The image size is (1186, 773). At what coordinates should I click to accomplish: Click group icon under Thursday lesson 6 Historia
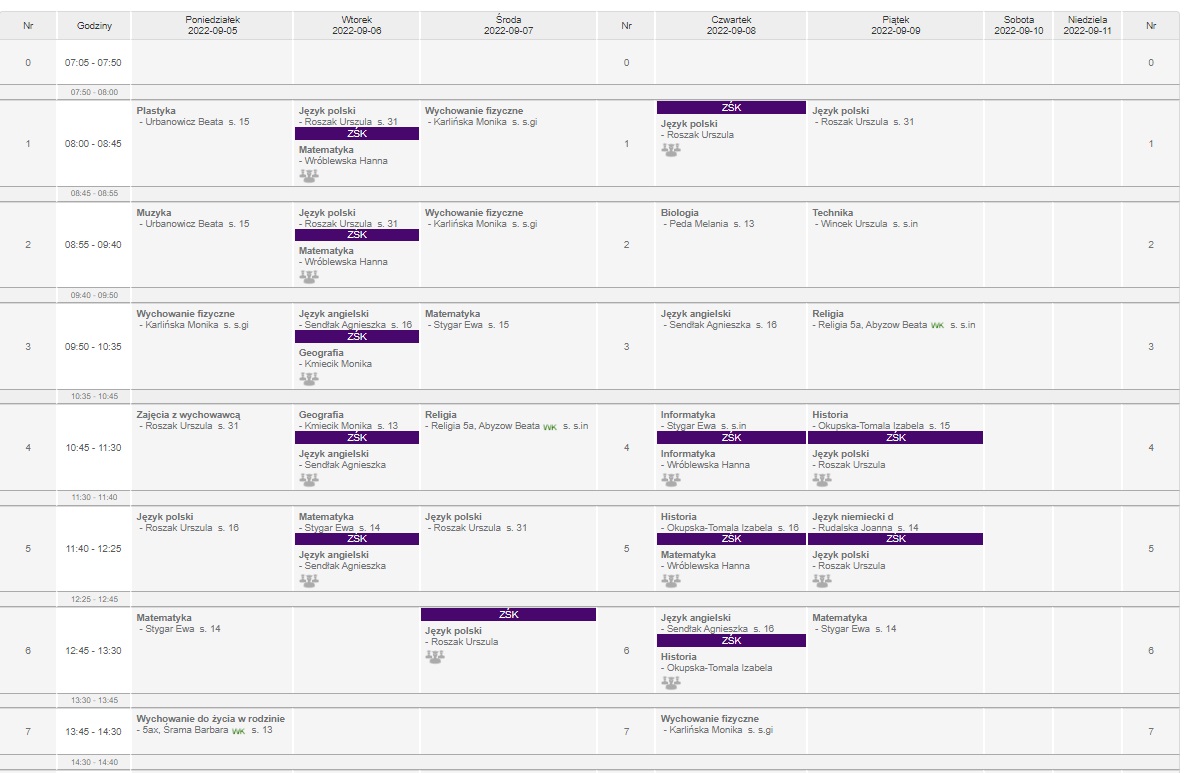pyautogui.click(x=671, y=683)
